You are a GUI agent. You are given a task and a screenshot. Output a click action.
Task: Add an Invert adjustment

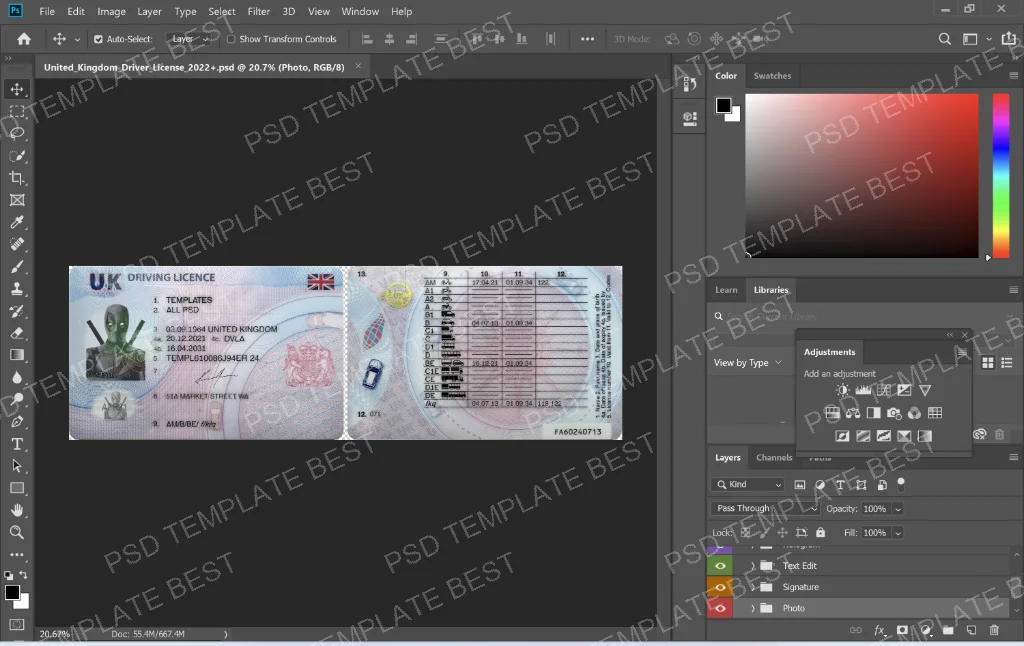(842, 436)
